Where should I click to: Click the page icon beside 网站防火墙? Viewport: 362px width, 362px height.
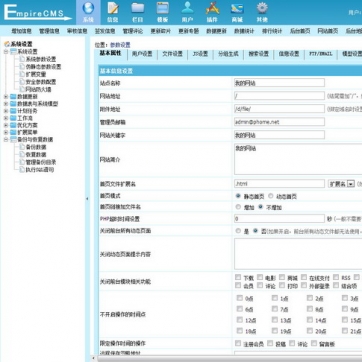[22, 89]
